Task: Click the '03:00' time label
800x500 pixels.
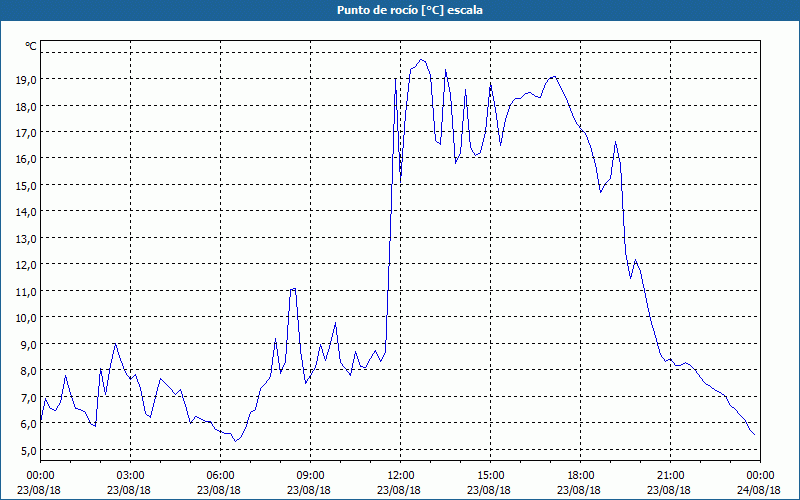Action: pyautogui.click(x=130, y=476)
